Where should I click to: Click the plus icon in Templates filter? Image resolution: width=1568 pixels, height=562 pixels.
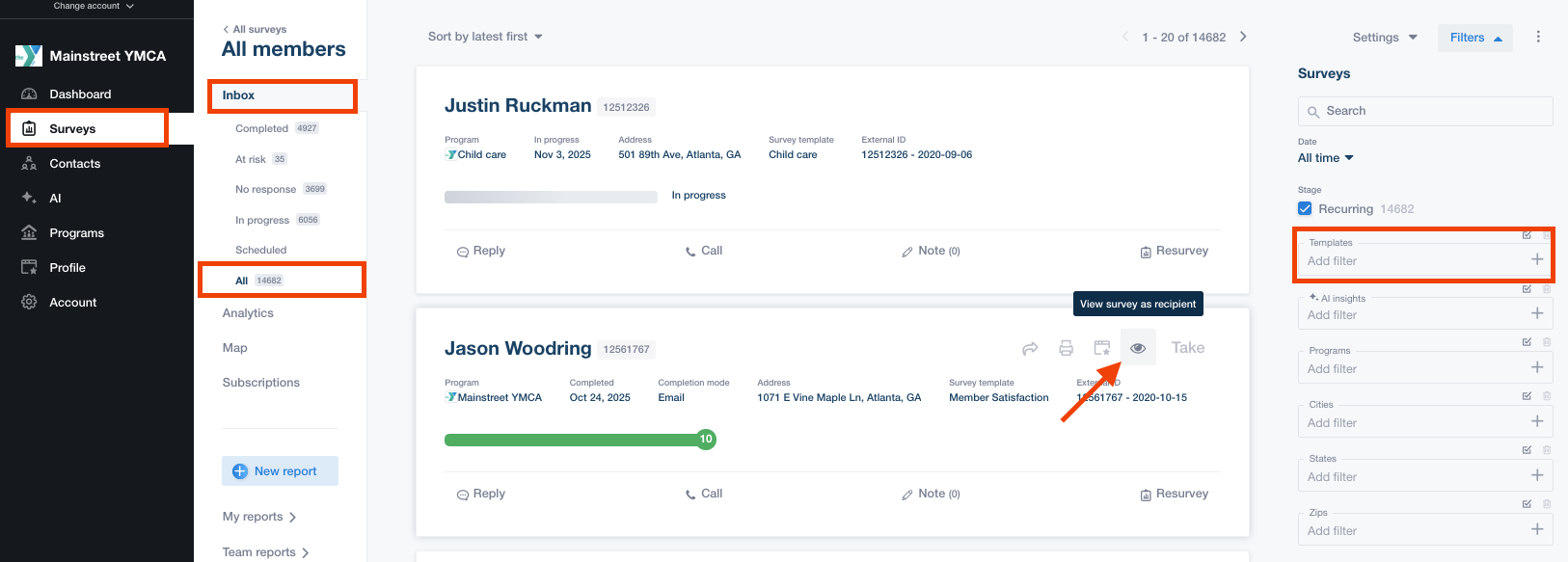coord(1536,259)
